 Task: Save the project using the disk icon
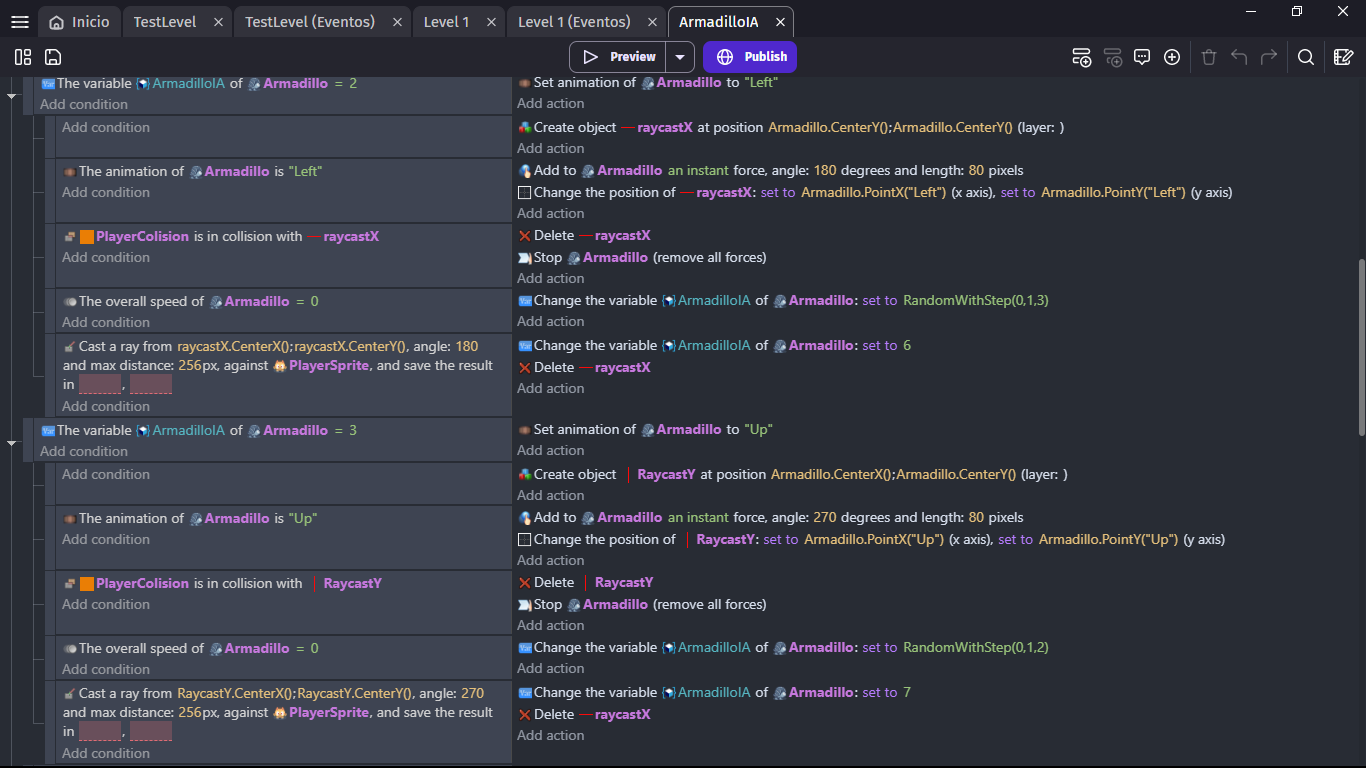(53, 57)
